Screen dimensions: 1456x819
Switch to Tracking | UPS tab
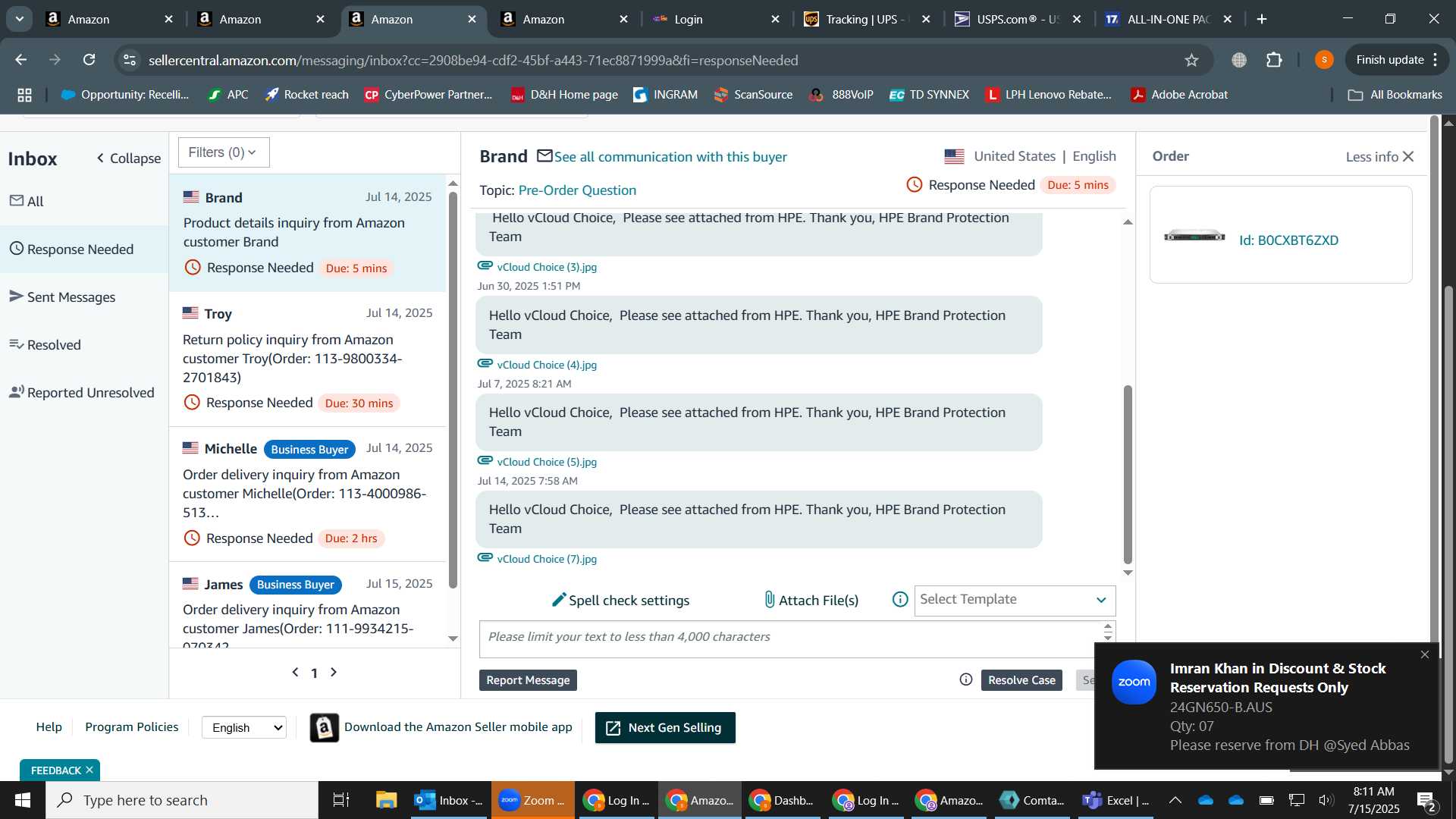pyautogui.click(x=866, y=19)
